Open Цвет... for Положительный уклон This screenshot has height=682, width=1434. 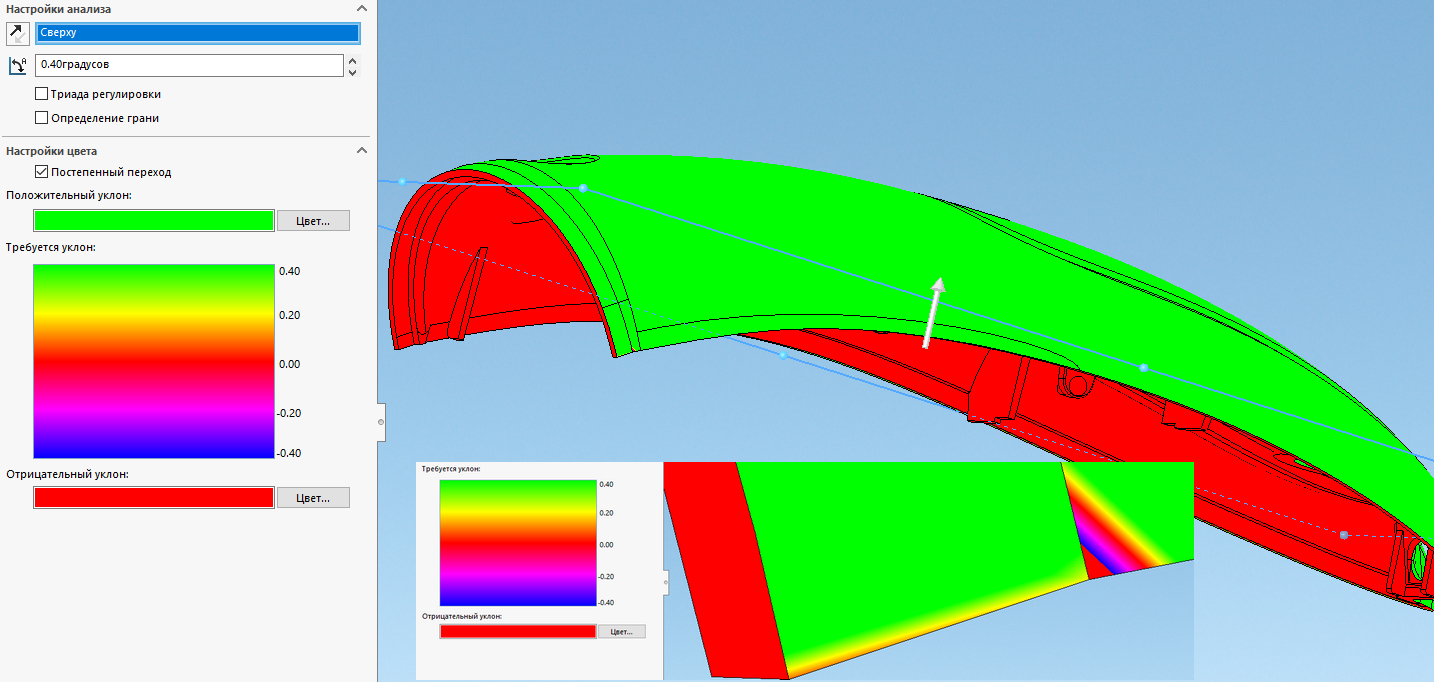(x=313, y=220)
